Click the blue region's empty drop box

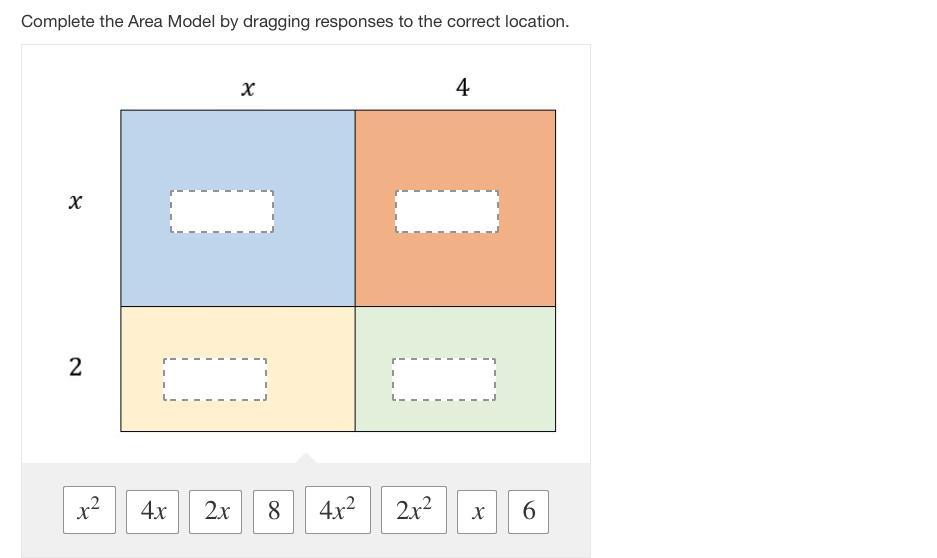(222, 212)
